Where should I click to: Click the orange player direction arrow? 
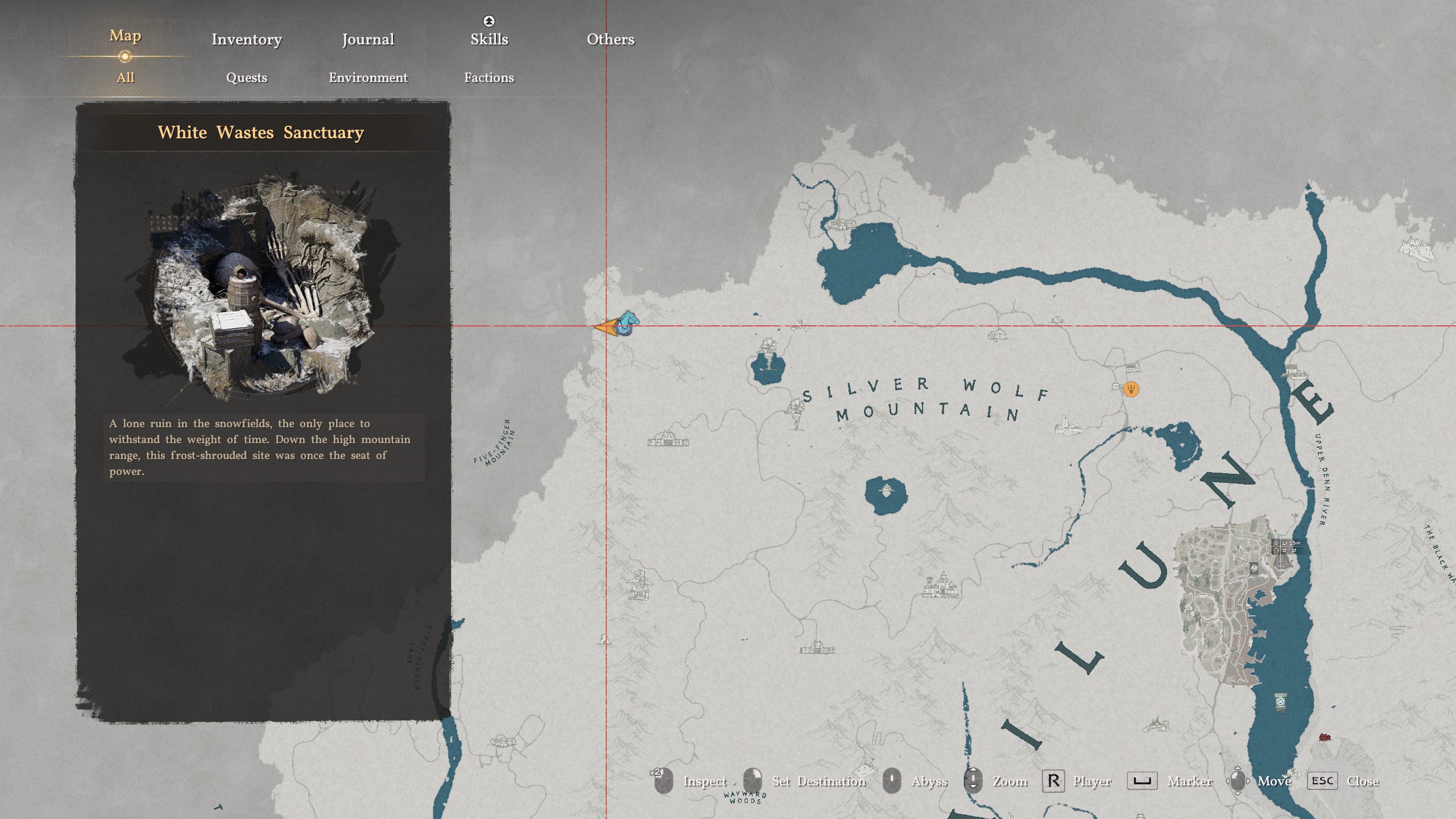[604, 327]
